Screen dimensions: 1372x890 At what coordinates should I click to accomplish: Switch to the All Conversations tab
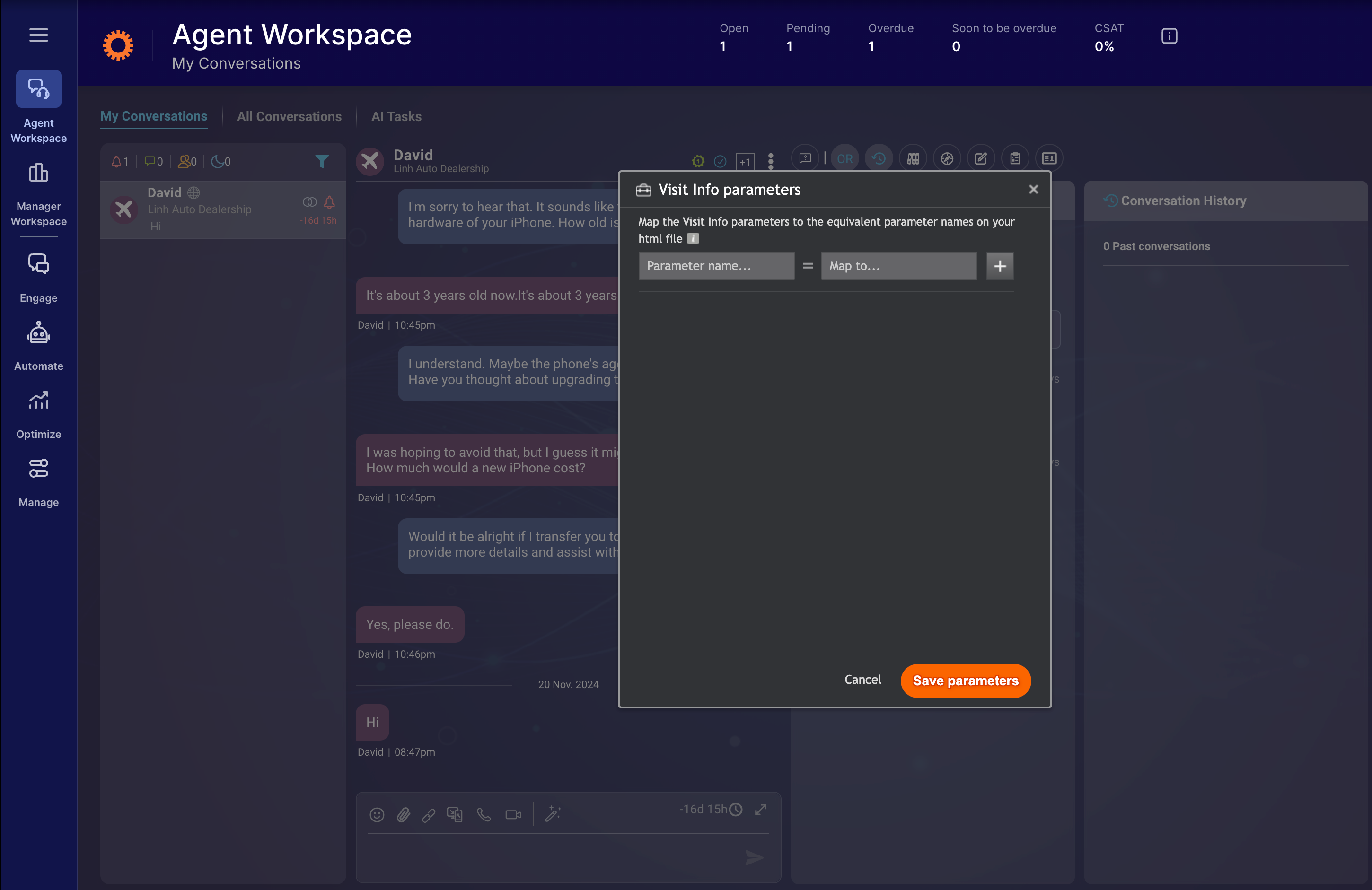click(x=290, y=116)
